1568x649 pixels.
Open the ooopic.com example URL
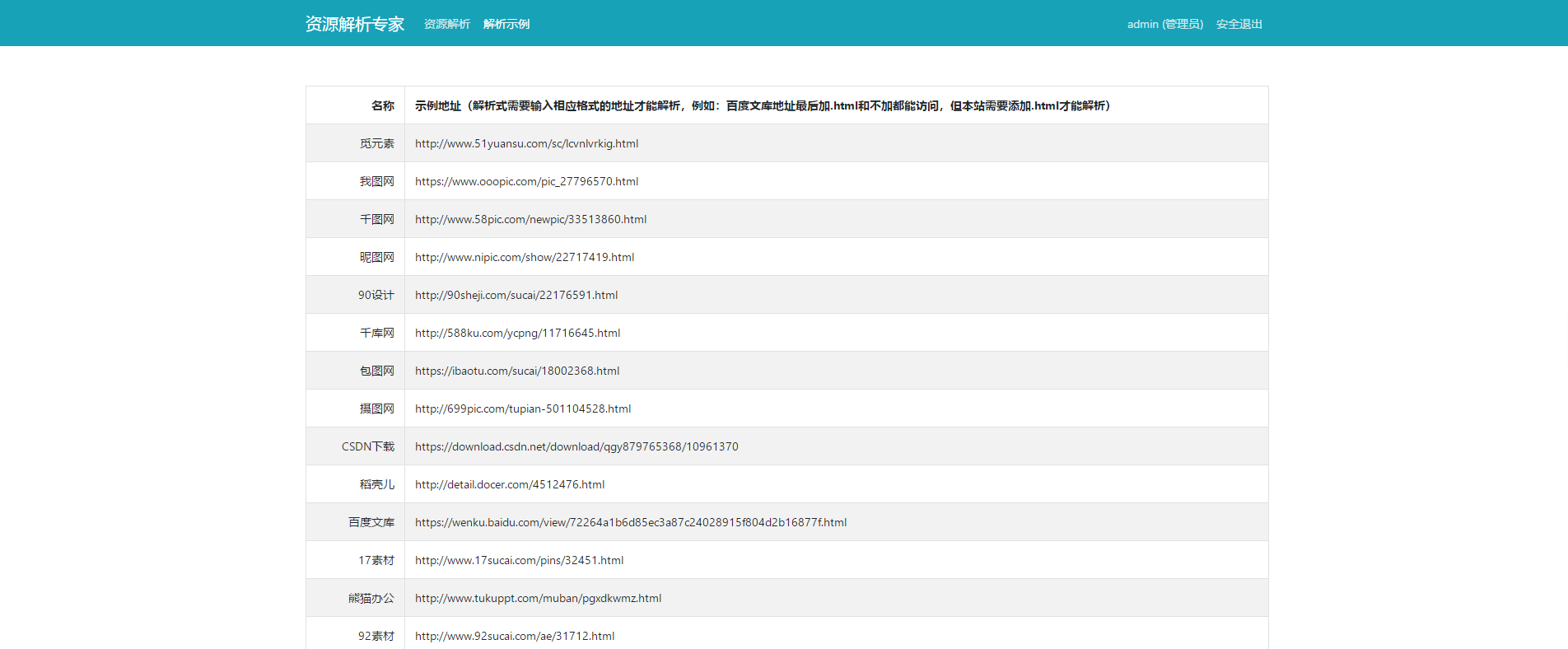[x=526, y=181]
